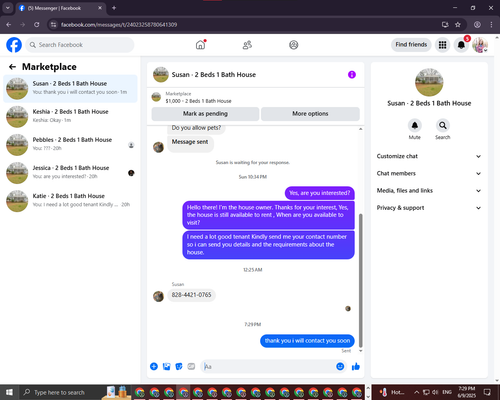This screenshot has width=500, height=400.
Task: Click the More options button
Action: coord(310,114)
